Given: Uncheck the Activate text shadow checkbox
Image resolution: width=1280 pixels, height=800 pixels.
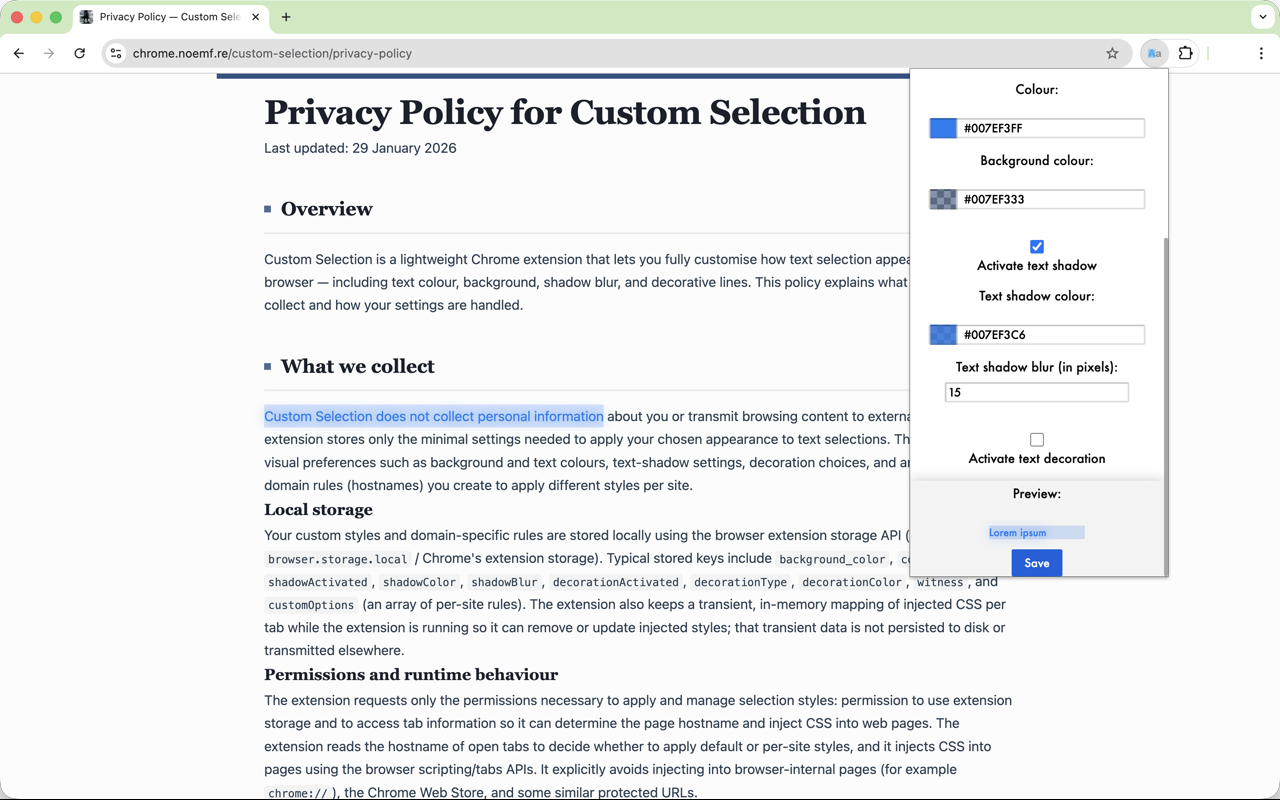Looking at the screenshot, I should (x=1037, y=246).
